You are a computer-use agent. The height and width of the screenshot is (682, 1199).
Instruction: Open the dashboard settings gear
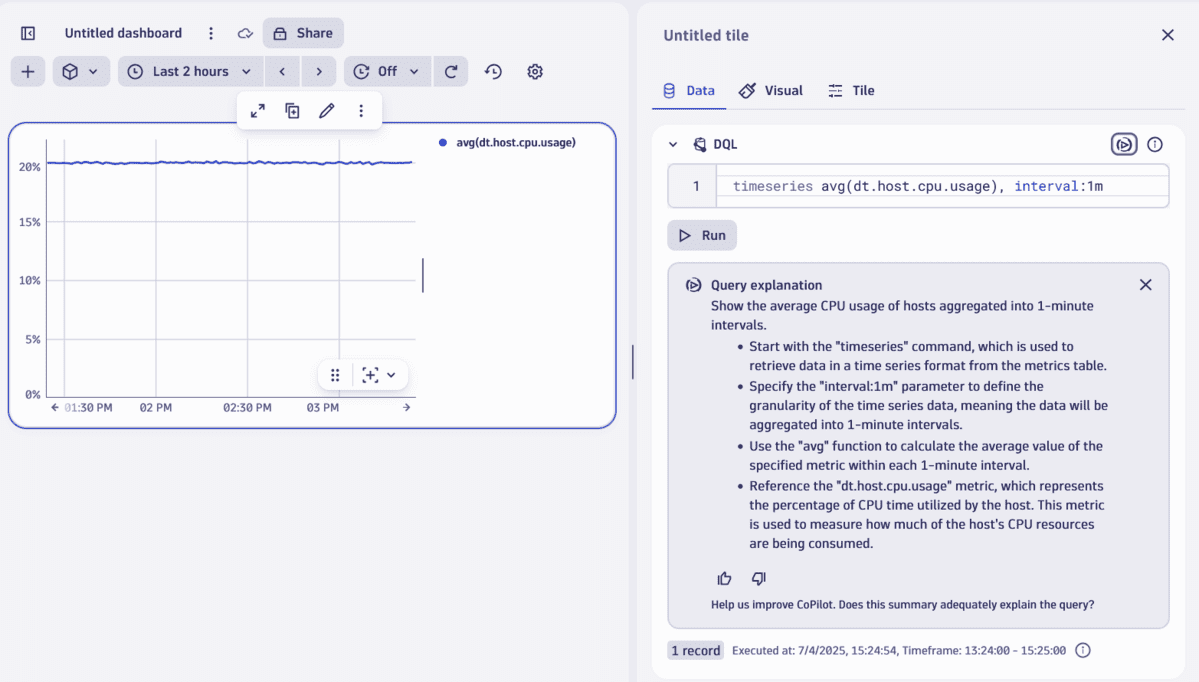[535, 71]
